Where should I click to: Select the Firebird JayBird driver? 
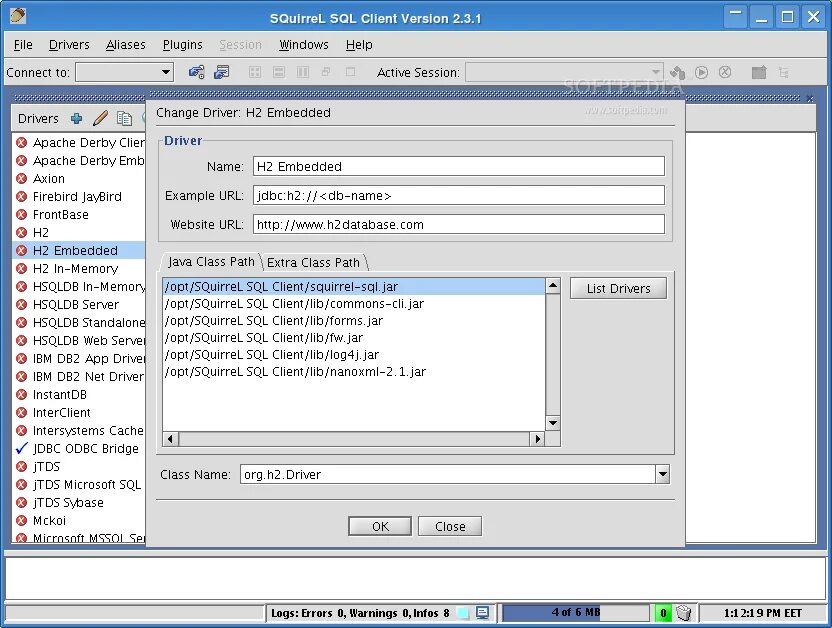pos(80,196)
